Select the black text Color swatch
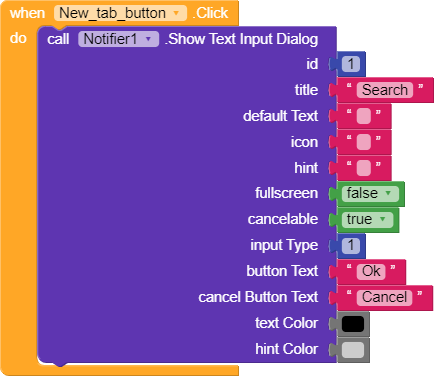 (x=353, y=324)
